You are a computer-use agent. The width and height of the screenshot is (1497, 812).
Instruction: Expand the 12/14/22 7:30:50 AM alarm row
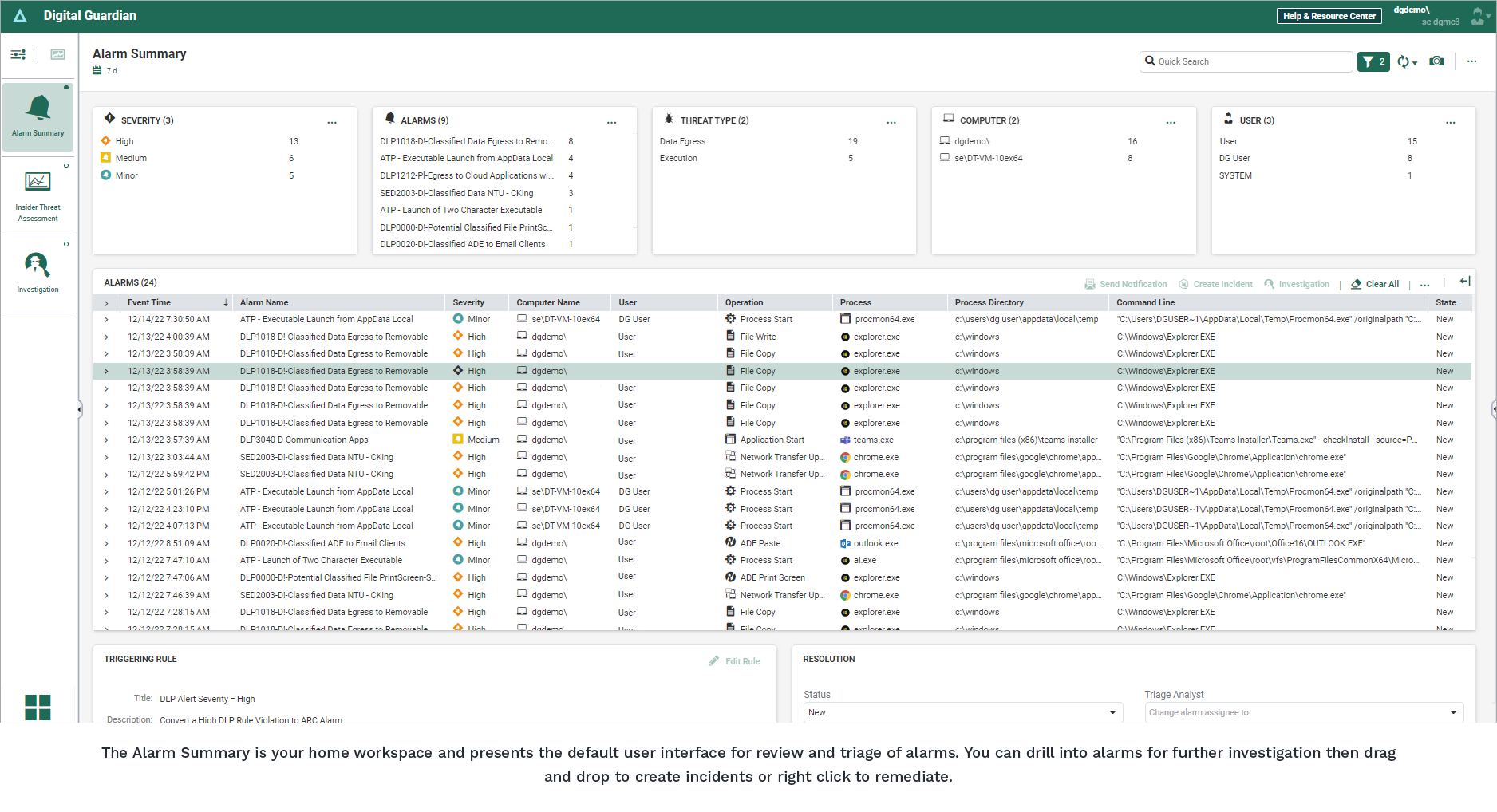point(106,319)
